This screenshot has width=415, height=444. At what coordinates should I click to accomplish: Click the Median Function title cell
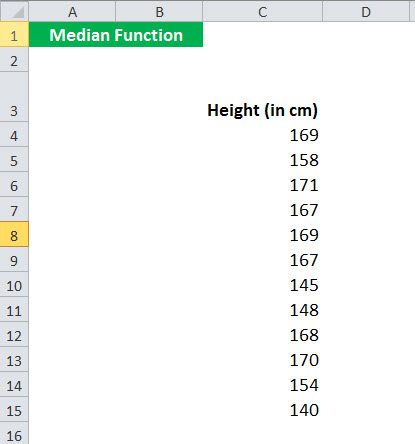(116, 34)
